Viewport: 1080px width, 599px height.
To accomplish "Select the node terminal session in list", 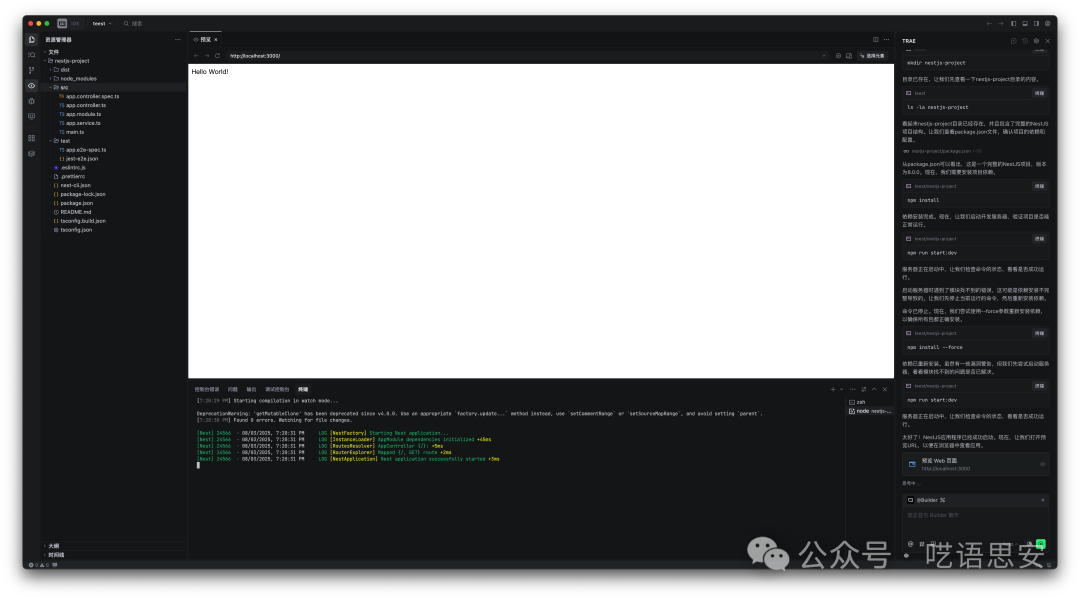I will point(871,411).
